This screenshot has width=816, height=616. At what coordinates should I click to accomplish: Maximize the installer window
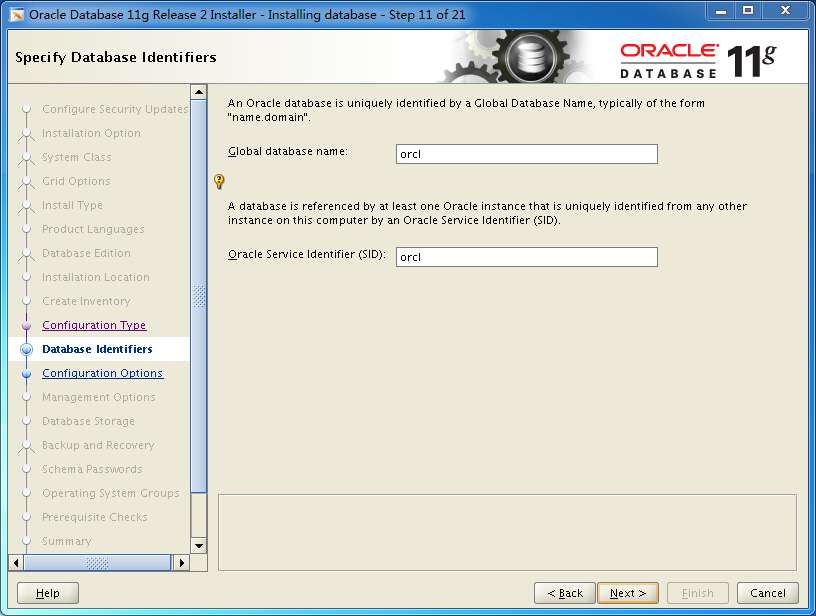pyautogui.click(x=748, y=11)
